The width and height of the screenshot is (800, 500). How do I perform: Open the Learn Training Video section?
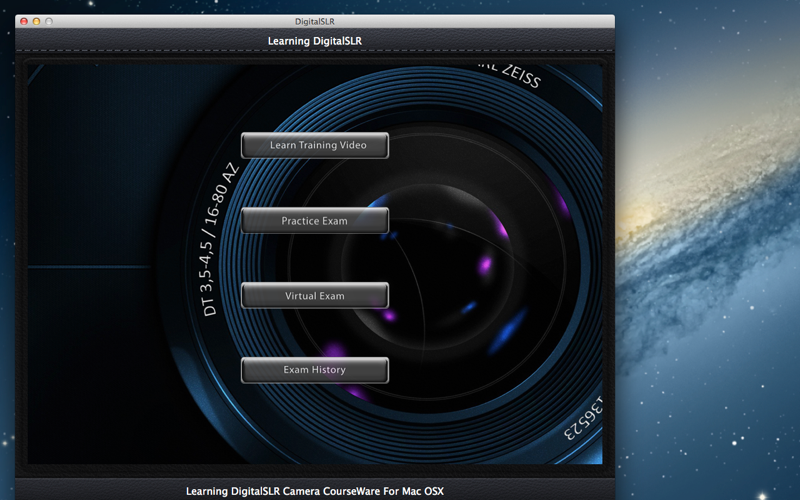(x=315, y=145)
